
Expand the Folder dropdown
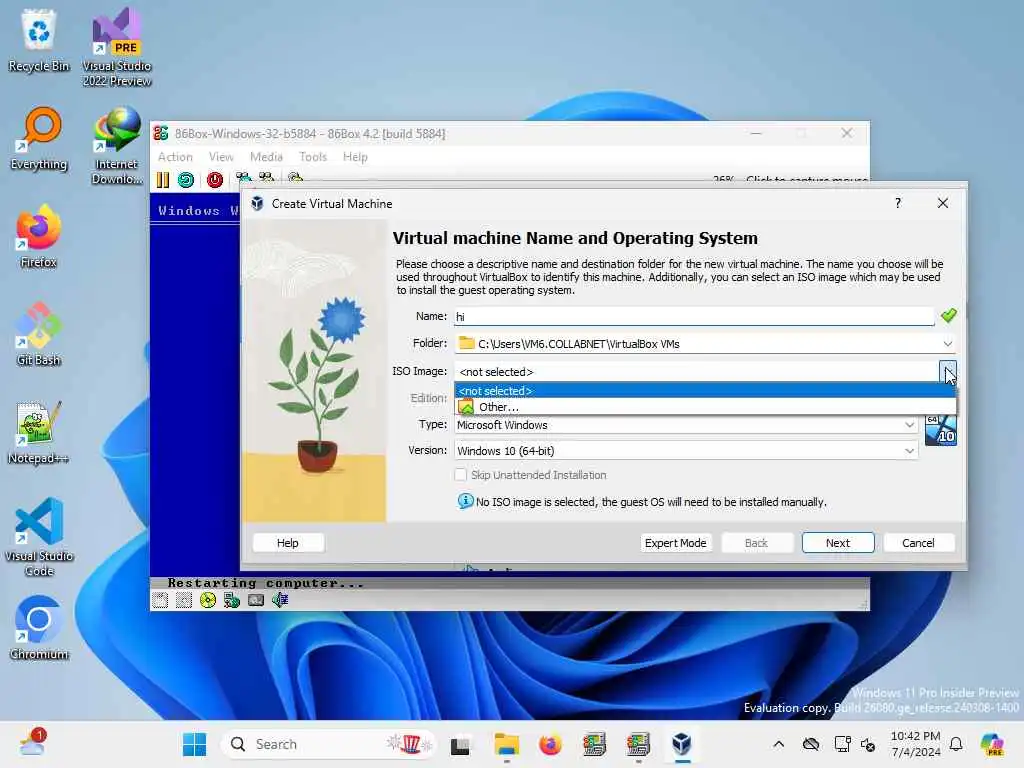[x=948, y=344]
